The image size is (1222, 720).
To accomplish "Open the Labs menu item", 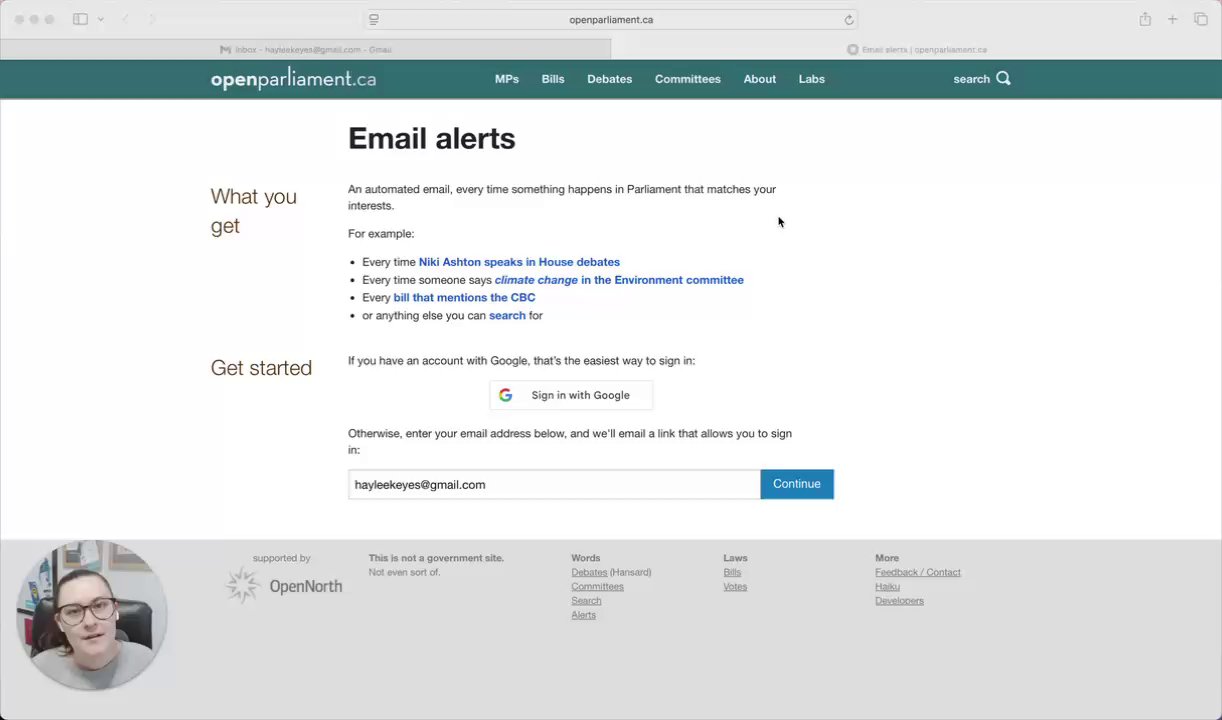I will click(x=811, y=79).
